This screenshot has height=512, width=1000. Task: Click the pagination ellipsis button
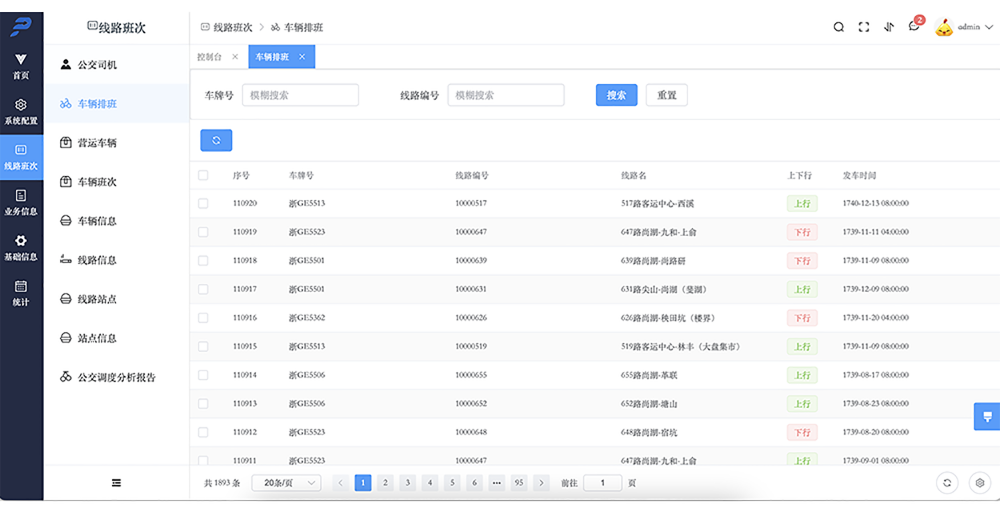point(496,483)
